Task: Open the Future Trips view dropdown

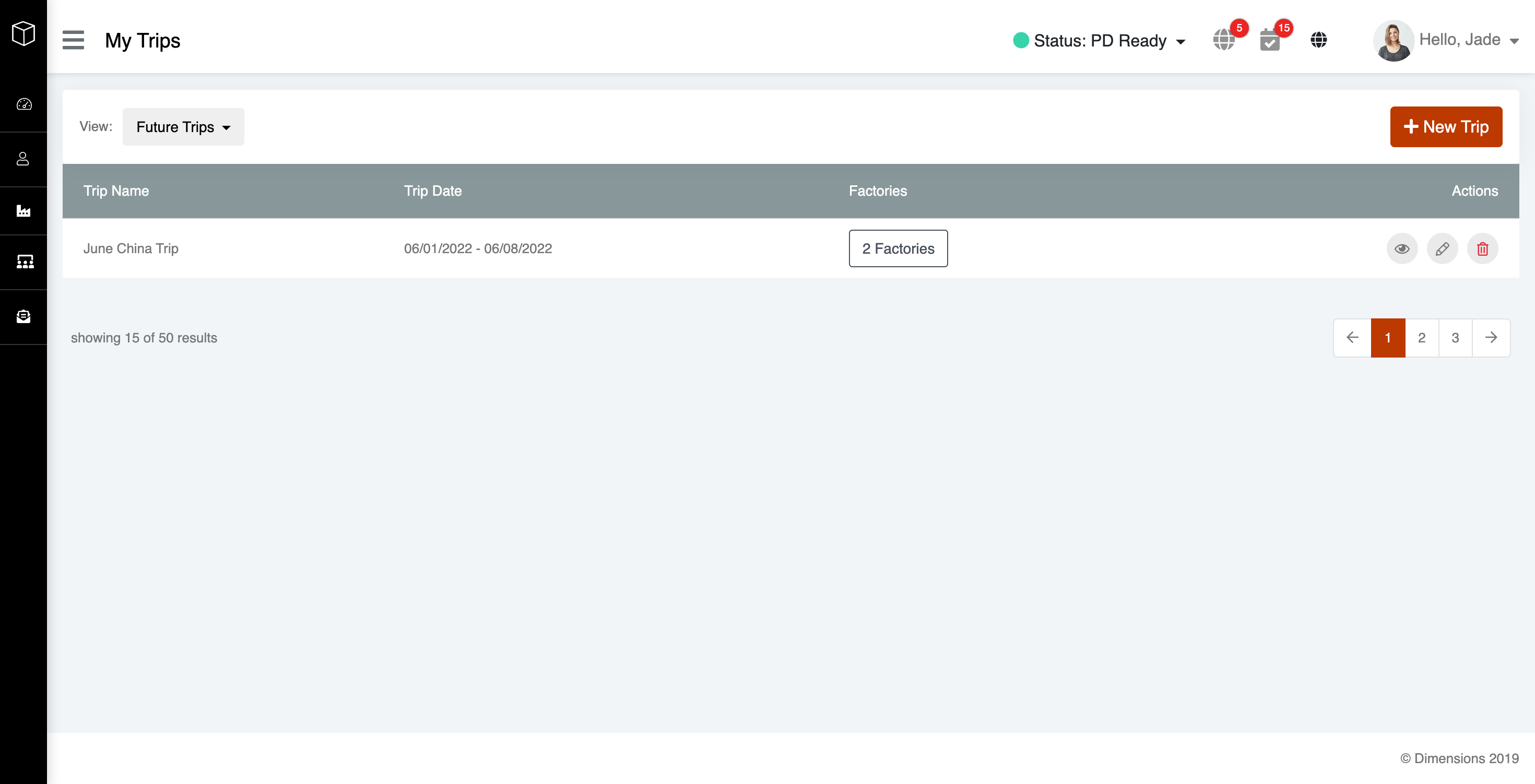Action: pos(184,127)
